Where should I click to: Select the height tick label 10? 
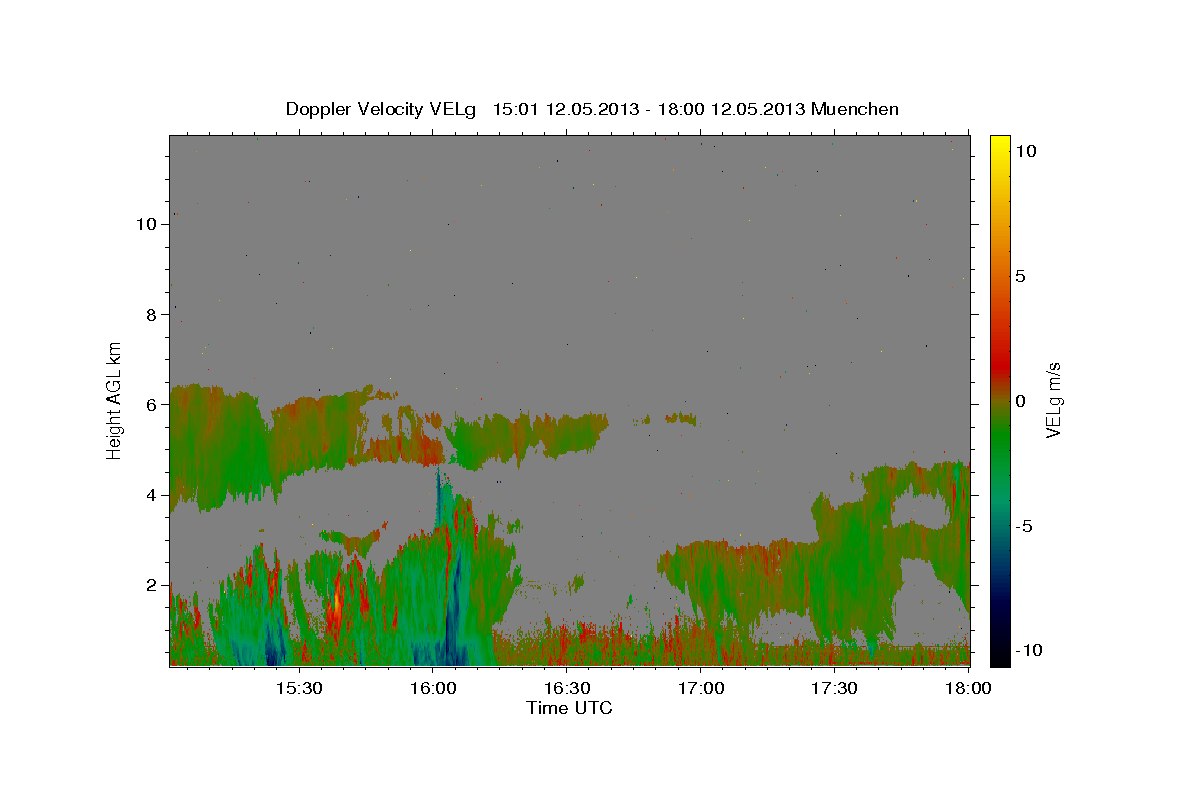click(145, 224)
